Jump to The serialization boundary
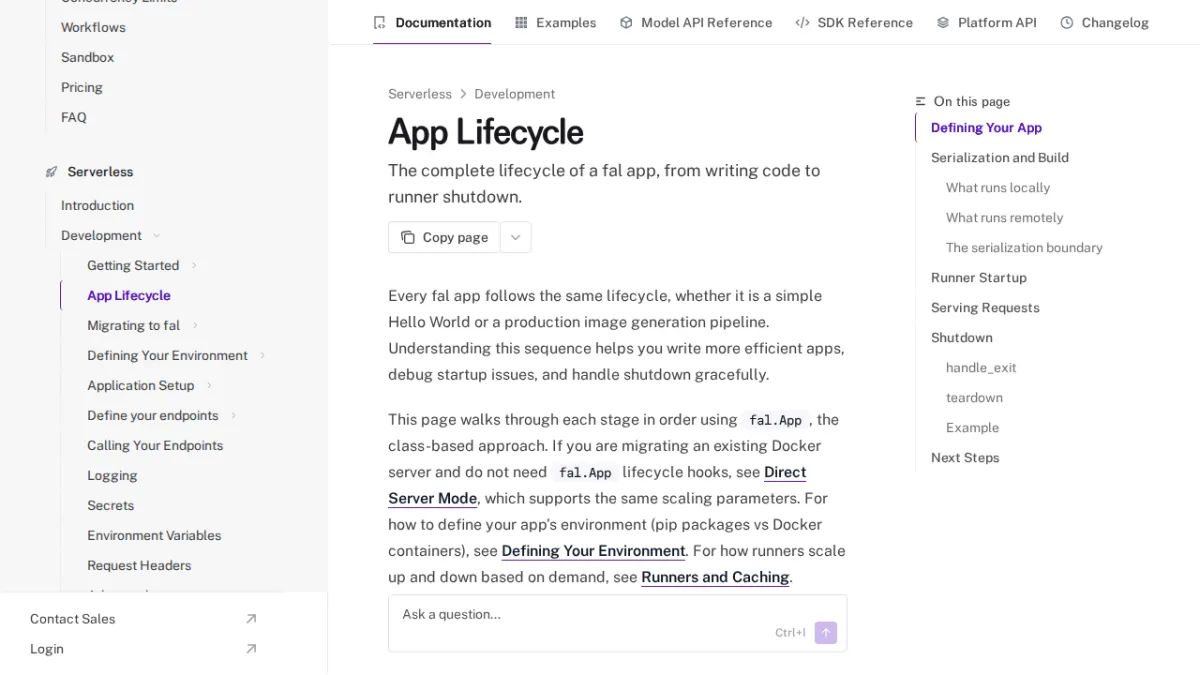1200x675 pixels. pos(1024,247)
